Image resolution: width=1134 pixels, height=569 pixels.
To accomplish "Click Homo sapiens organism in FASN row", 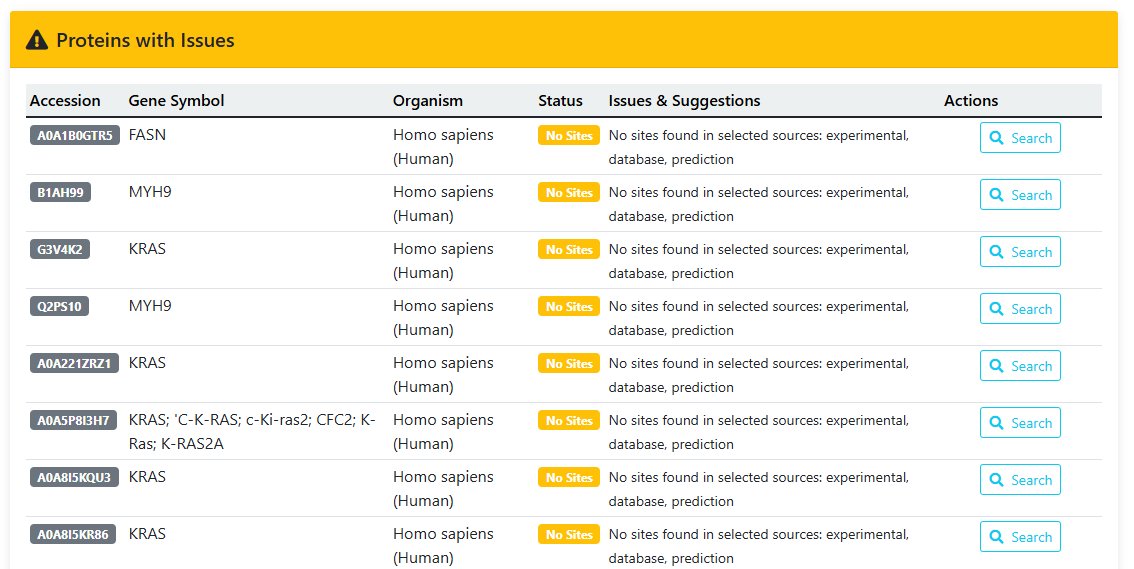I will (x=443, y=147).
